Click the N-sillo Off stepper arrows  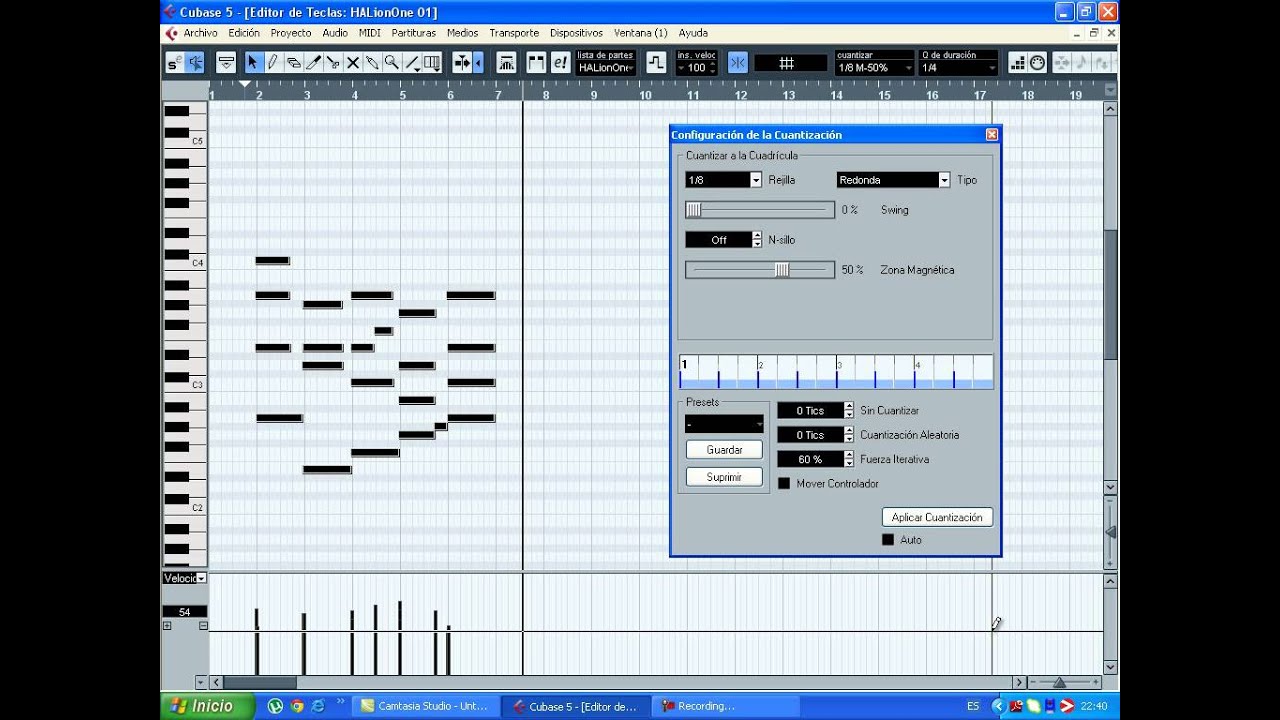pos(757,240)
